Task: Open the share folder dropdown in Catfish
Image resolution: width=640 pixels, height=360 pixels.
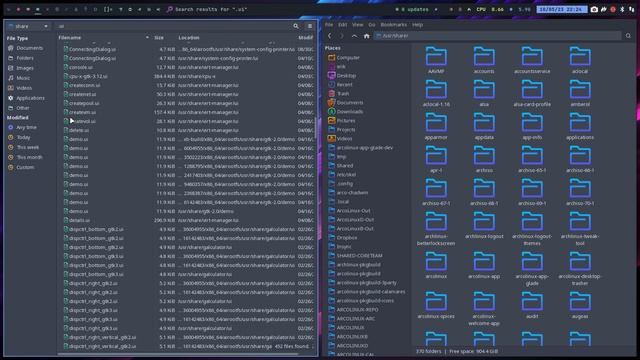Action: coord(28,26)
